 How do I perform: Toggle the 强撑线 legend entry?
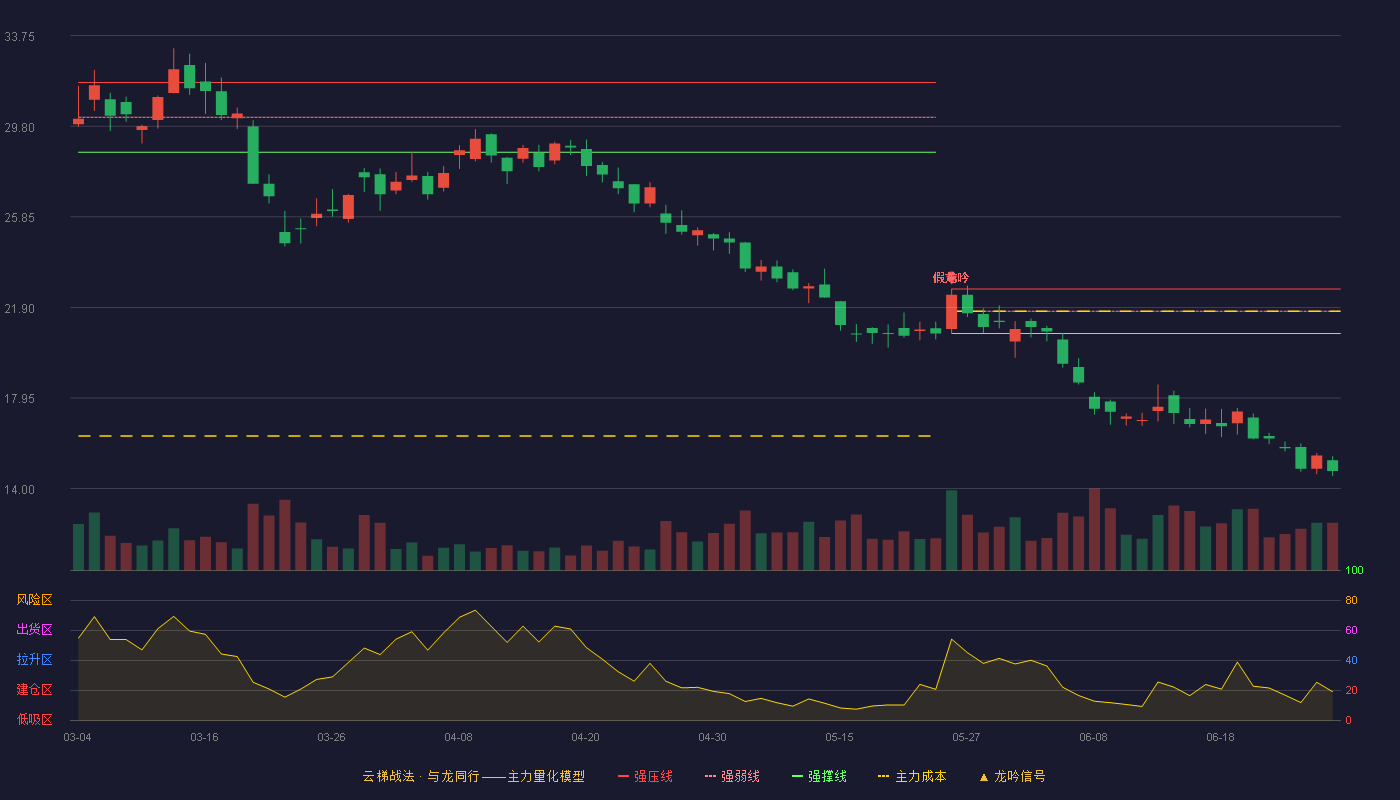pyautogui.click(x=819, y=776)
